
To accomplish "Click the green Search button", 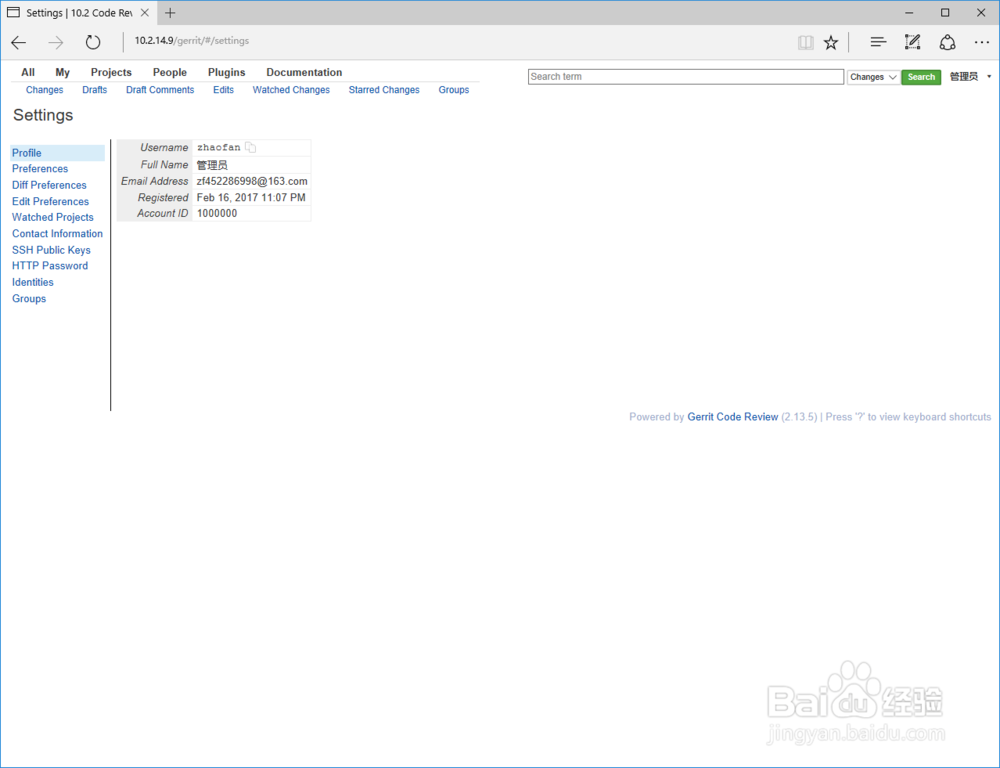I will tap(921, 77).
